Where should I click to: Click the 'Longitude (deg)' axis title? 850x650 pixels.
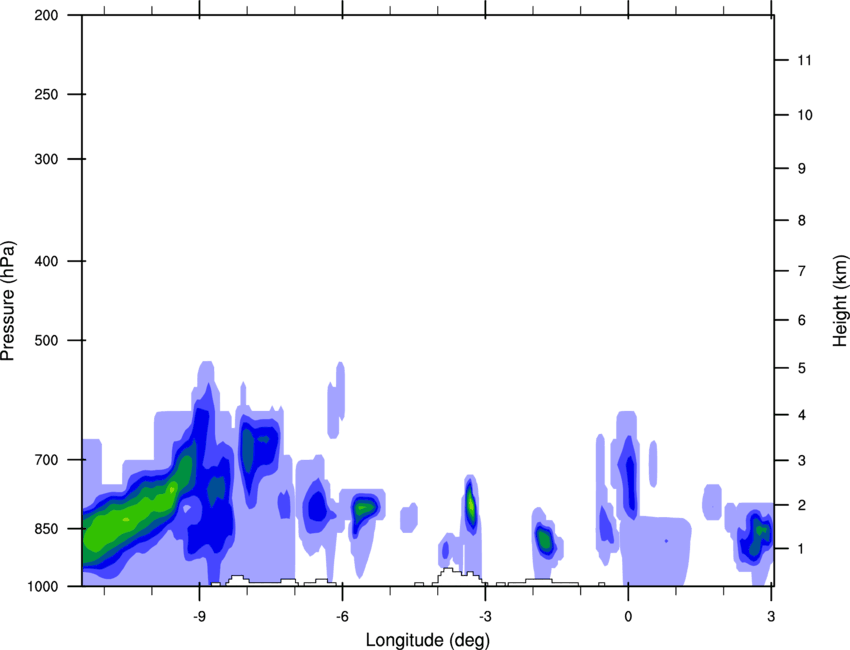point(428,640)
